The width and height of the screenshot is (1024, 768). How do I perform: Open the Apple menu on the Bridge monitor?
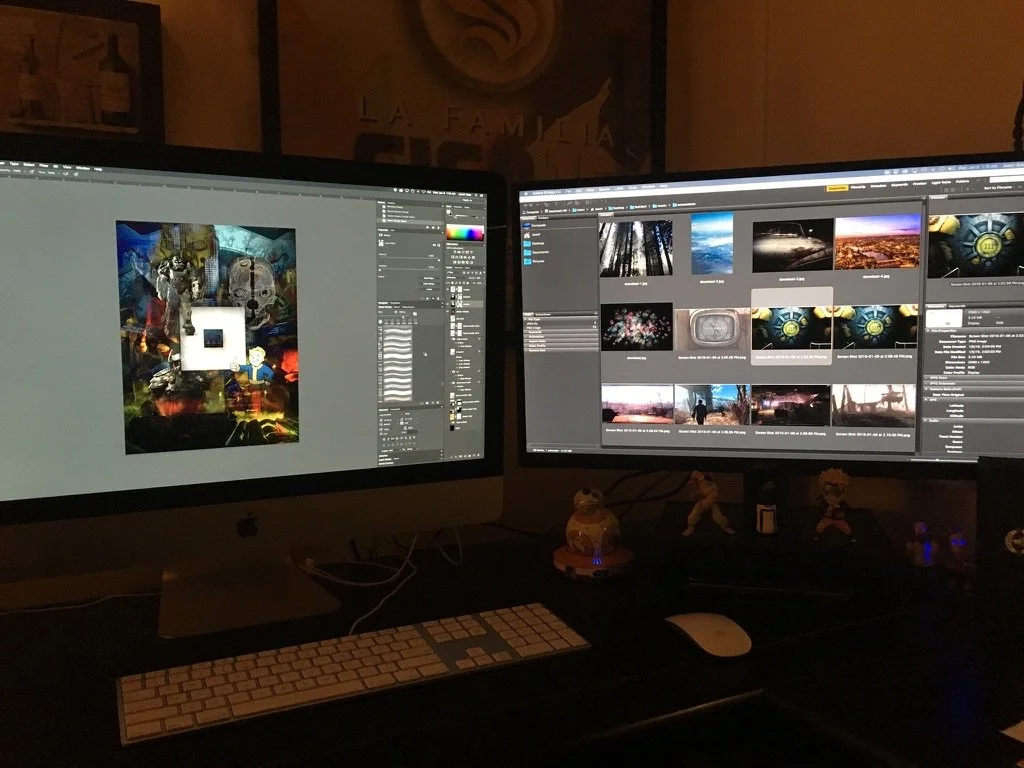[x=526, y=193]
